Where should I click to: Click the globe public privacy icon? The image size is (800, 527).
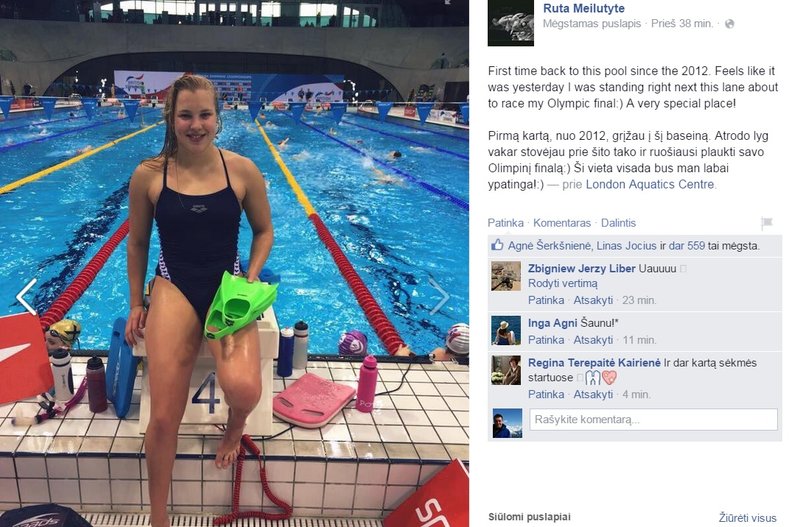(730, 24)
